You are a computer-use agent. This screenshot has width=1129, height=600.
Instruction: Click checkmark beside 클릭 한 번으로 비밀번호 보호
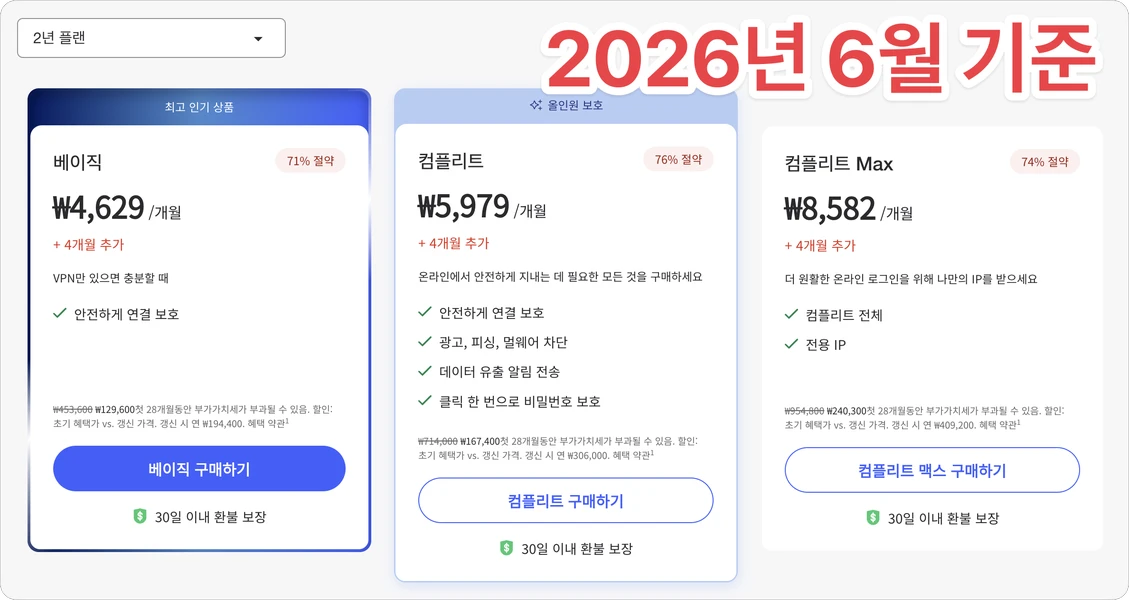425,400
